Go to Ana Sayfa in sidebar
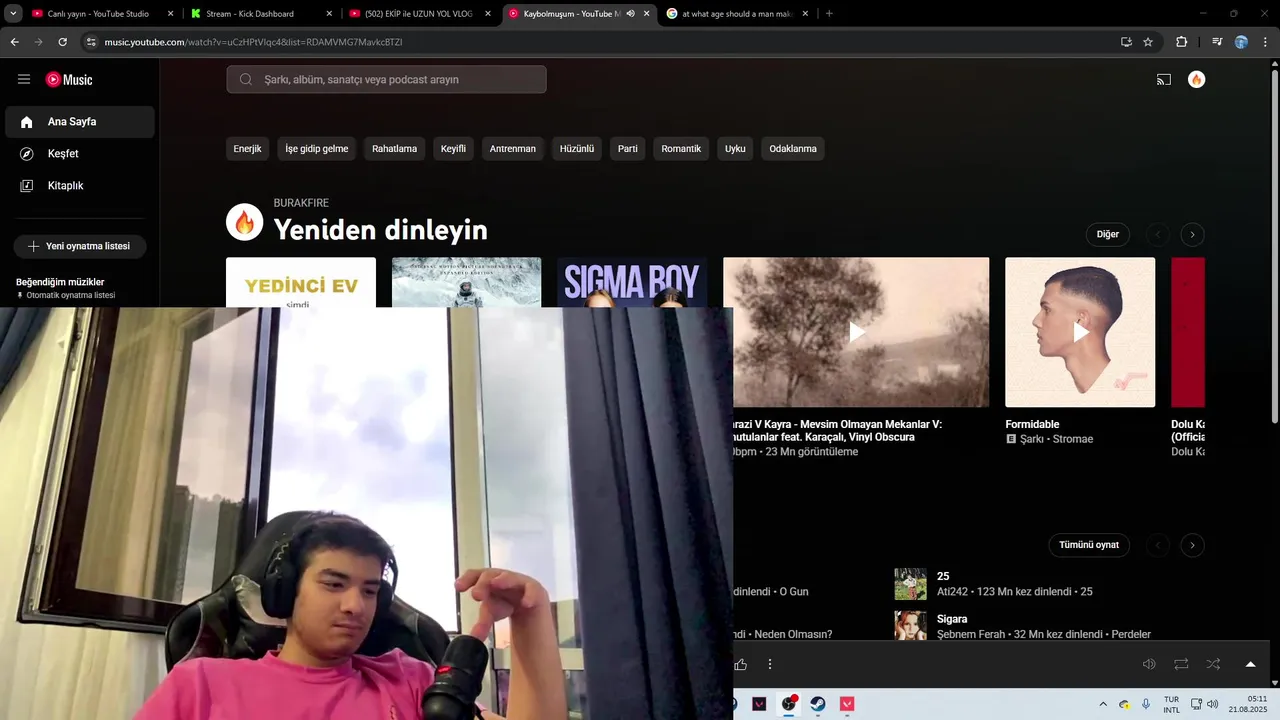1280x720 pixels. point(80,122)
